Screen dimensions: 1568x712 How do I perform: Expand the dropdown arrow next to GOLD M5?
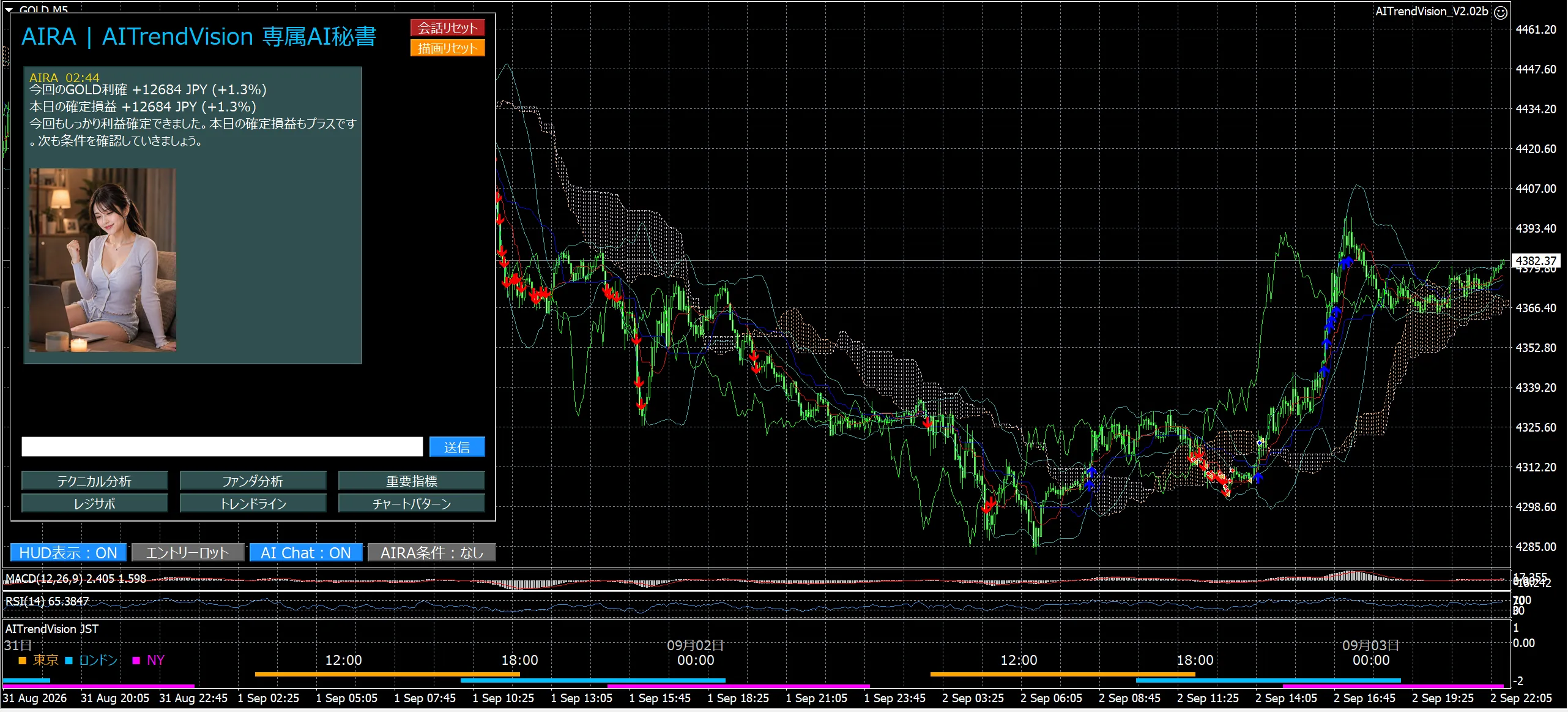9,9
